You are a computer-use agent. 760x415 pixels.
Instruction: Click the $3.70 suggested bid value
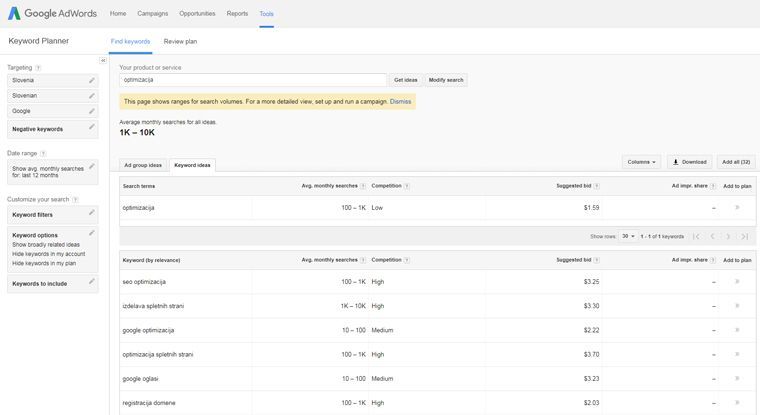tap(591, 354)
